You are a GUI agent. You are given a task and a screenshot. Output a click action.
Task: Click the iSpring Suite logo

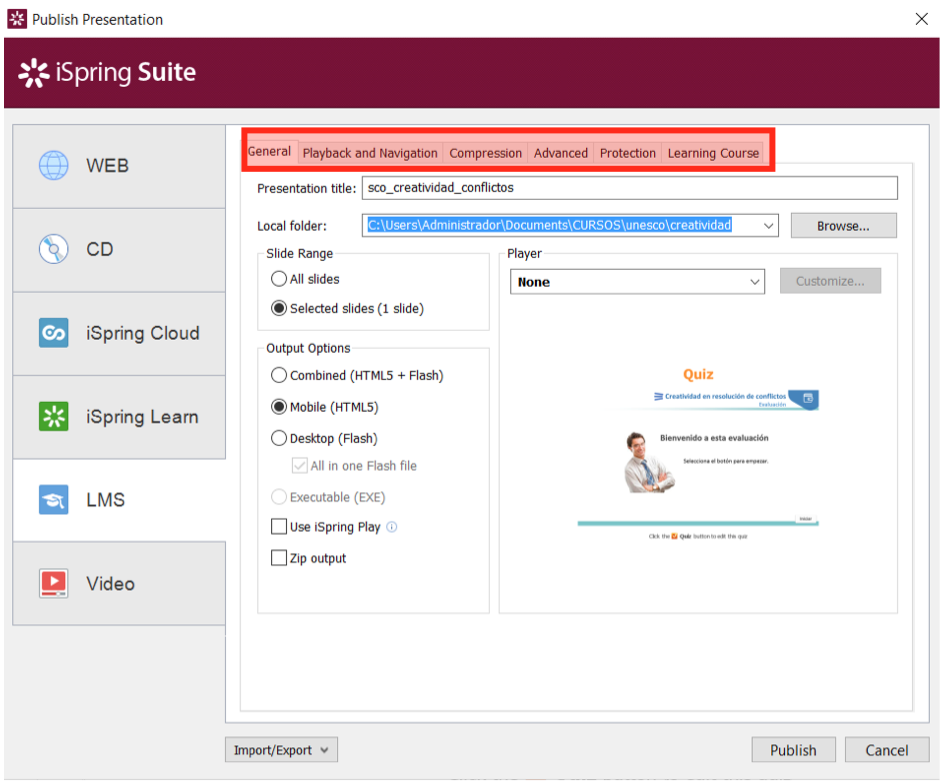(x=107, y=73)
